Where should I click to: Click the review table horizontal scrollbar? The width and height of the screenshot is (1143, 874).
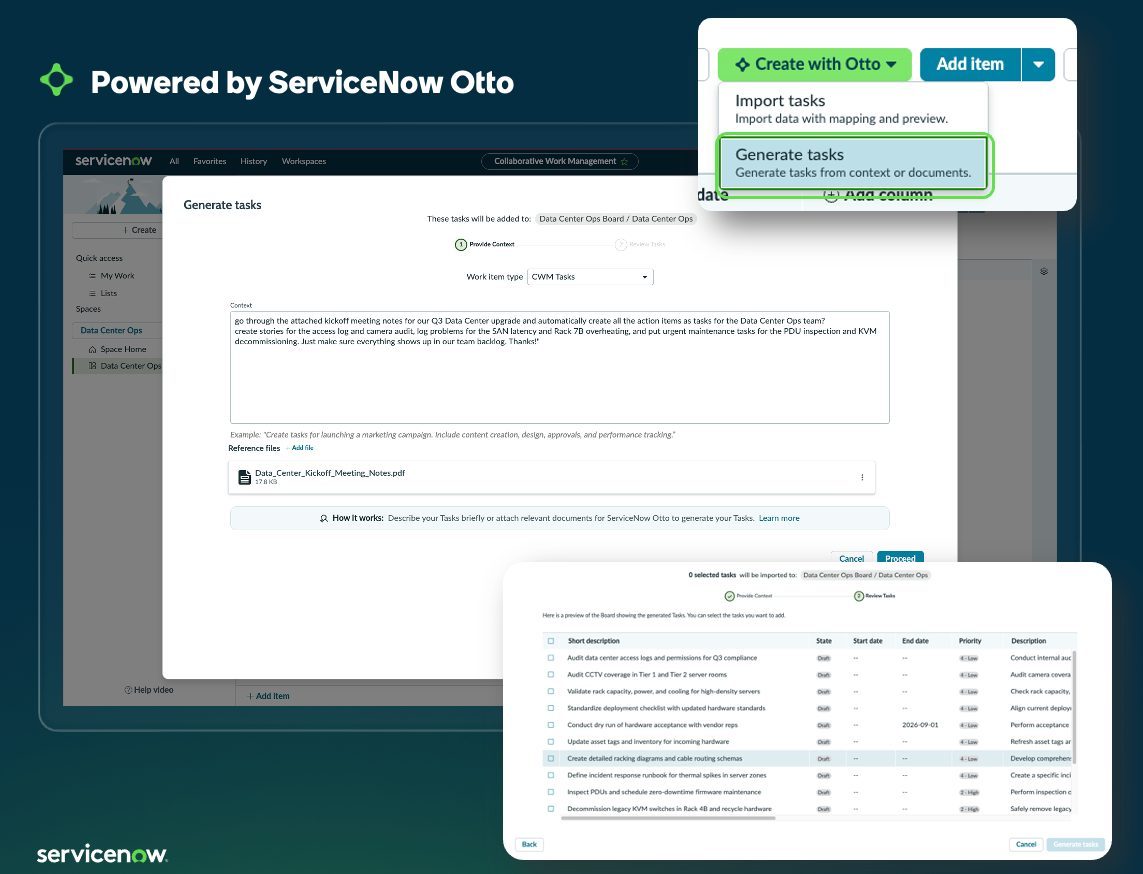pyautogui.click(x=668, y=818)
